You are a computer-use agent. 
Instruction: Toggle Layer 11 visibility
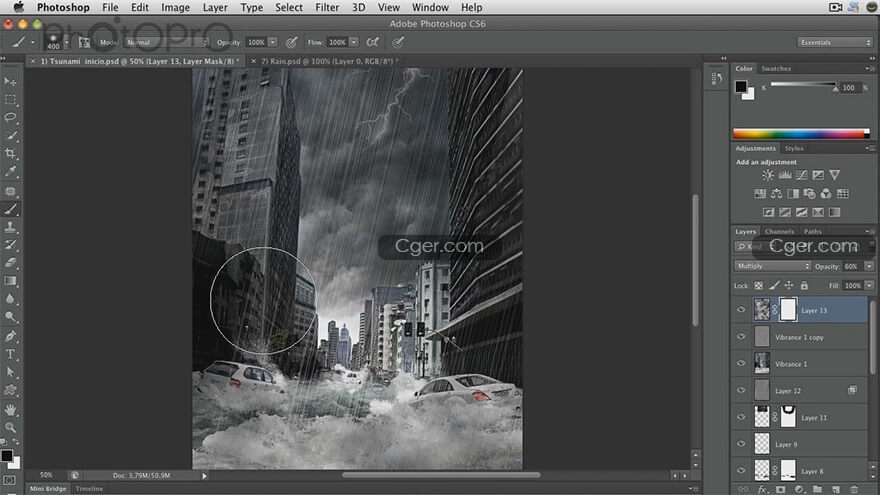[741, 417]
